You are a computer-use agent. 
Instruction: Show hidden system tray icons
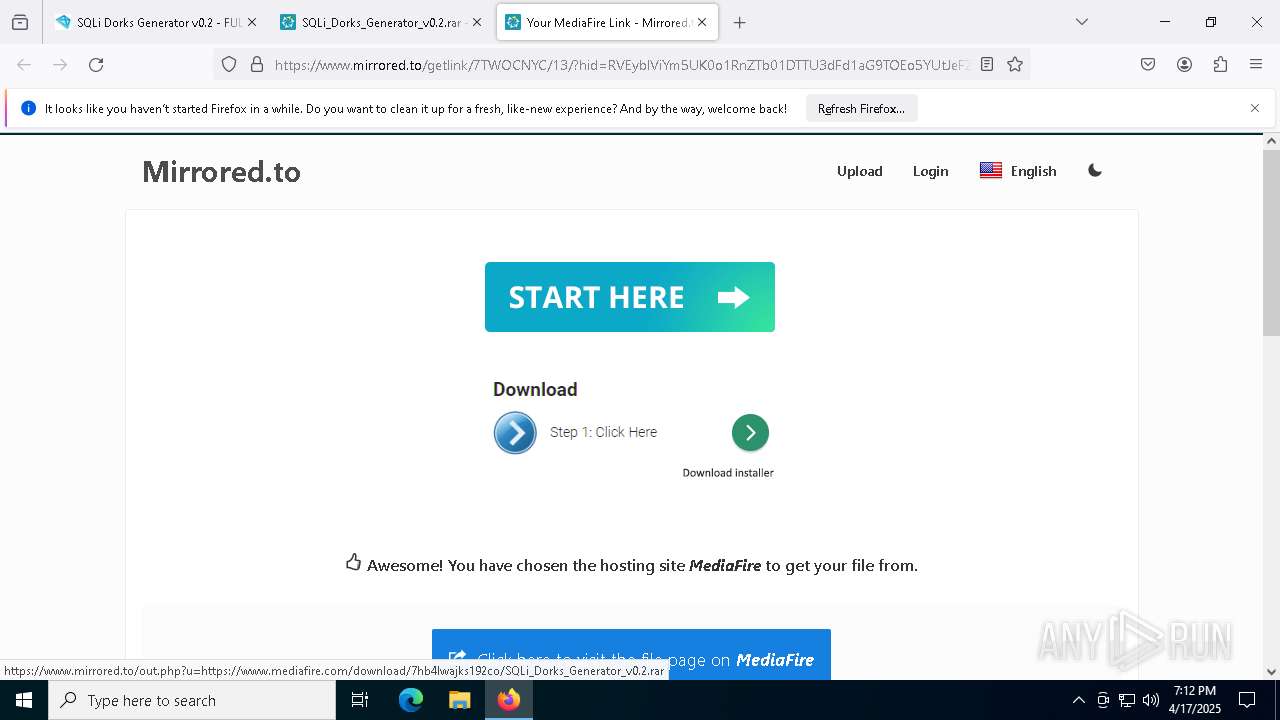tap(1078, 700)
